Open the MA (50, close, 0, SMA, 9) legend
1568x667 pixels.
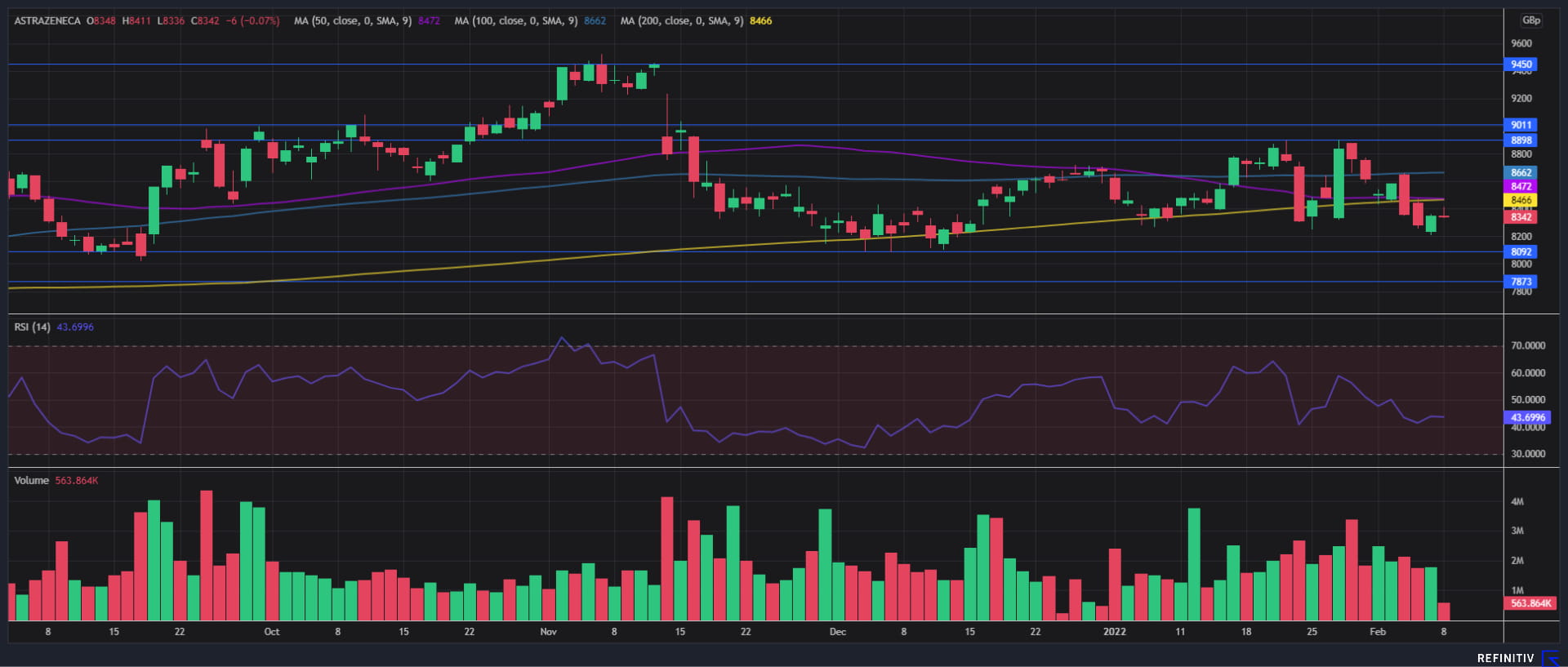coord(353,21)
